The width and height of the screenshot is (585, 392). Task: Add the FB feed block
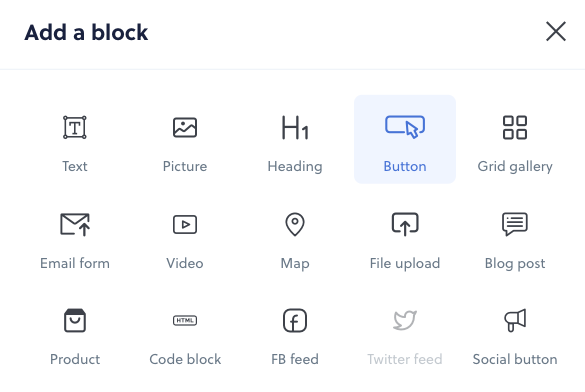(x=295, y=333)
